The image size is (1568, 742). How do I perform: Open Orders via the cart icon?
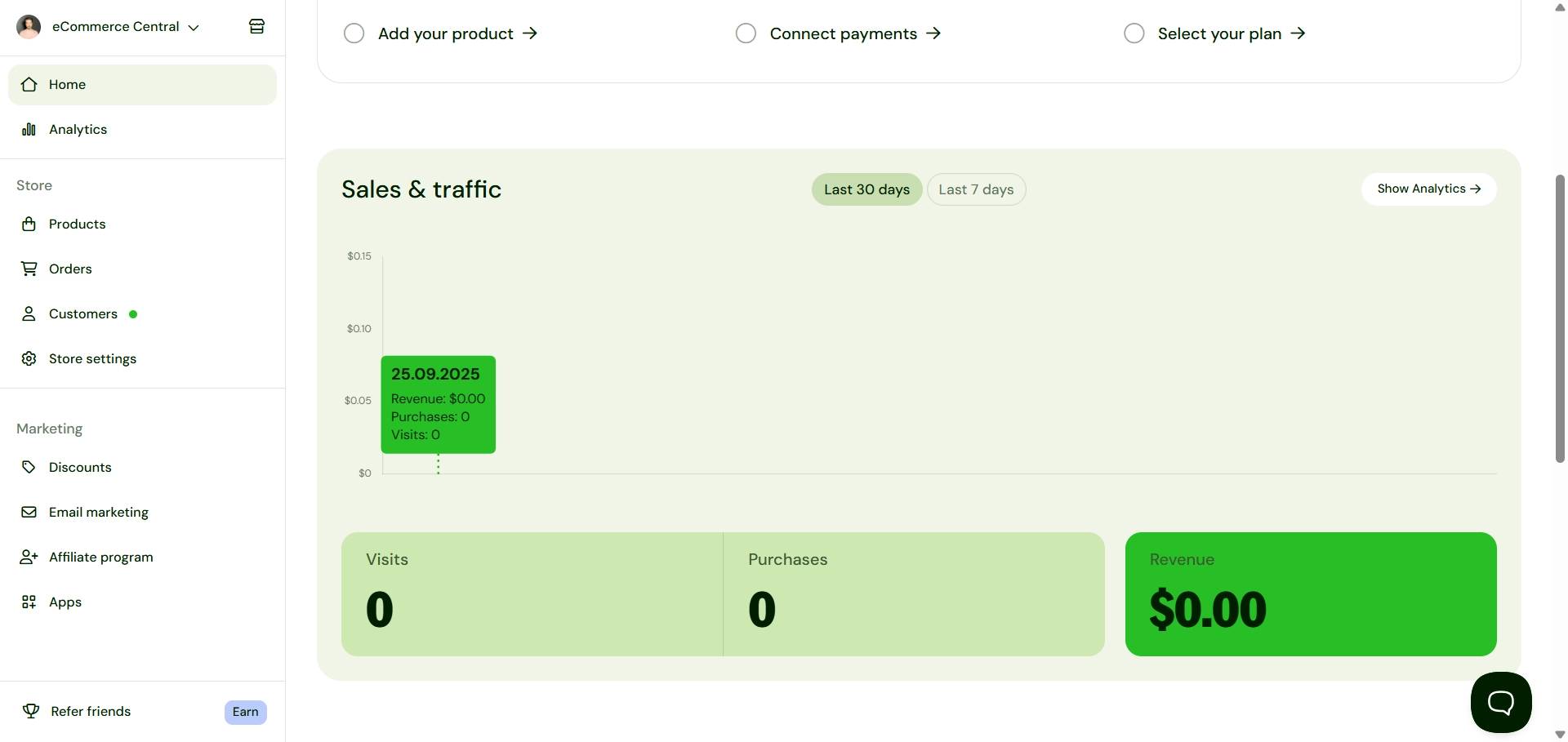pyautogui.click(x=29, y=269)
